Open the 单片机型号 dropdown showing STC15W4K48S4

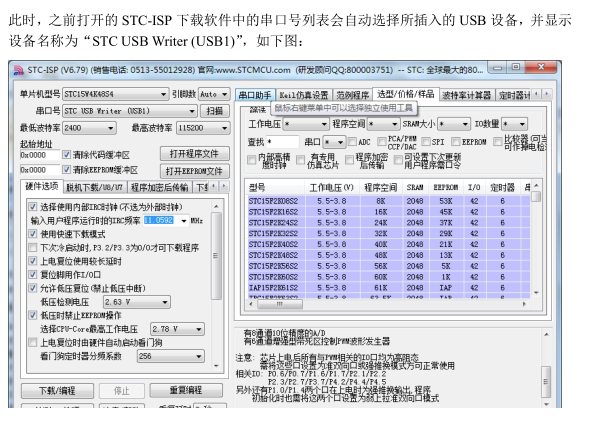[x=115, y=94]
